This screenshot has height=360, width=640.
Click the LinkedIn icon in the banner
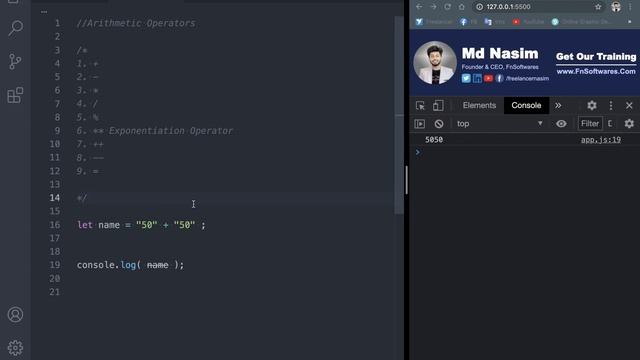click(x=477, y=78)
